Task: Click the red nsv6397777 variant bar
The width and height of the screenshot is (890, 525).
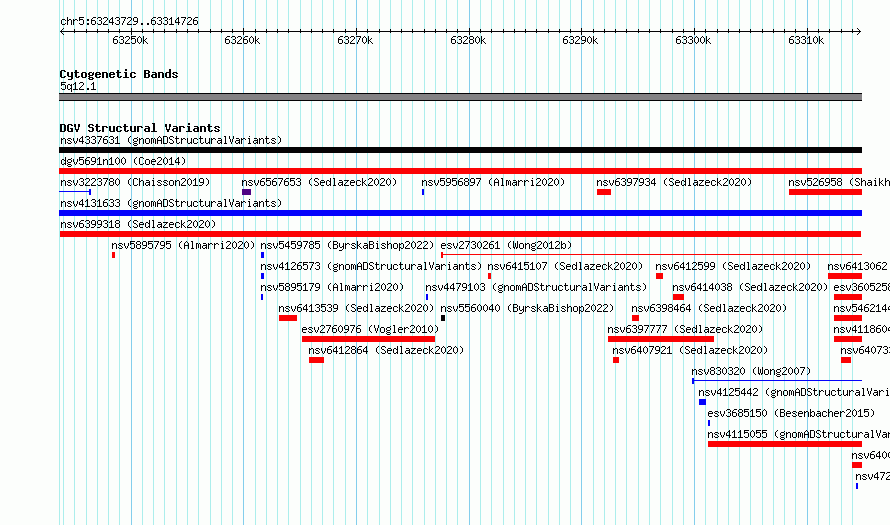Action: [661, 339]
